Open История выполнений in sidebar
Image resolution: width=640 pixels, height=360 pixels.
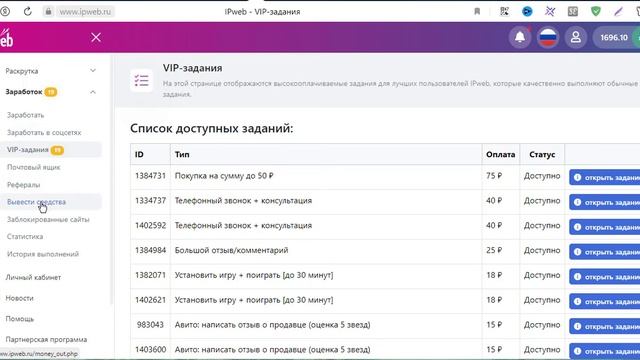tap(43, 254)
